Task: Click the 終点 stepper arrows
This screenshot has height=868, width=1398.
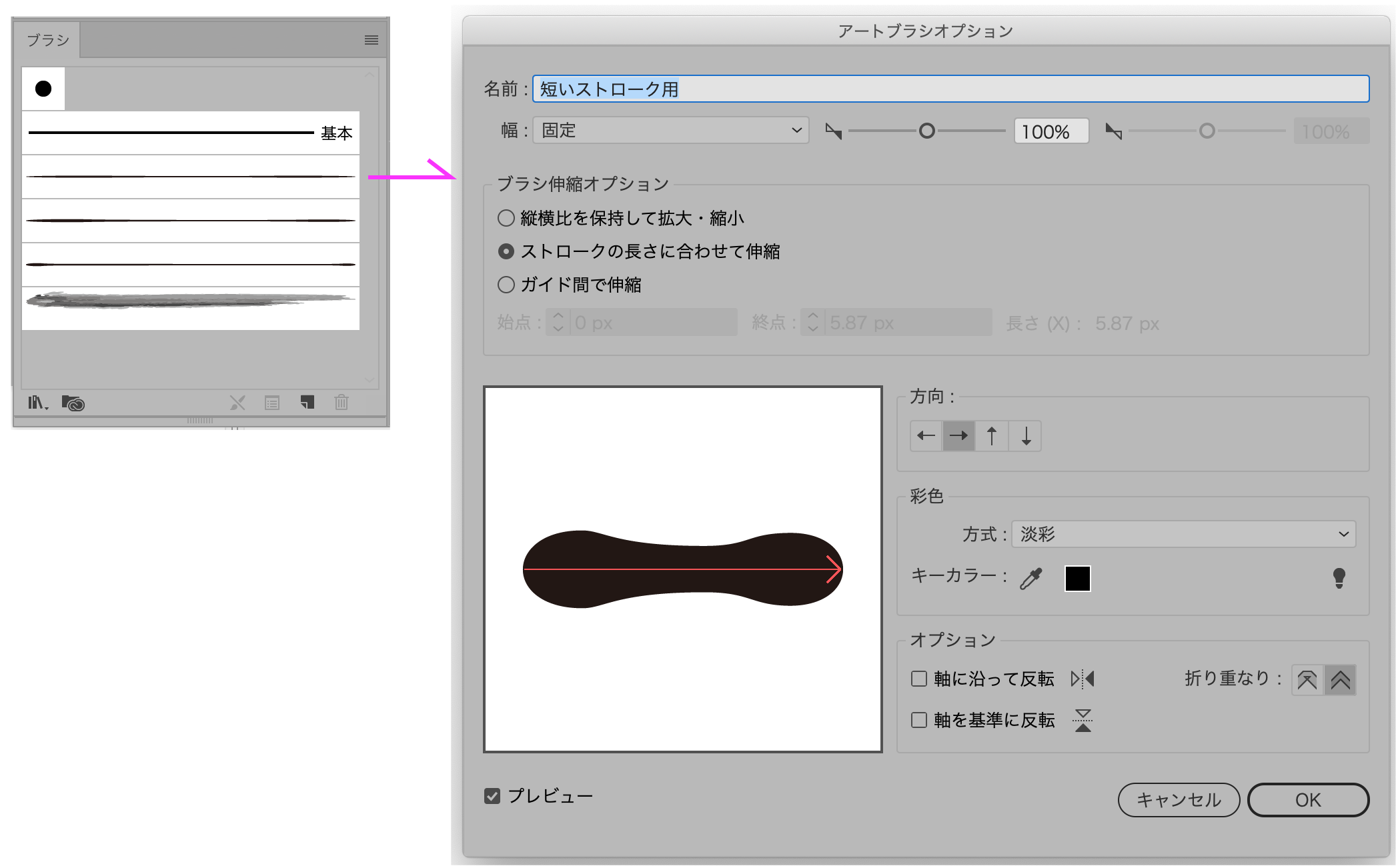Action: click(x=812, y=323)
